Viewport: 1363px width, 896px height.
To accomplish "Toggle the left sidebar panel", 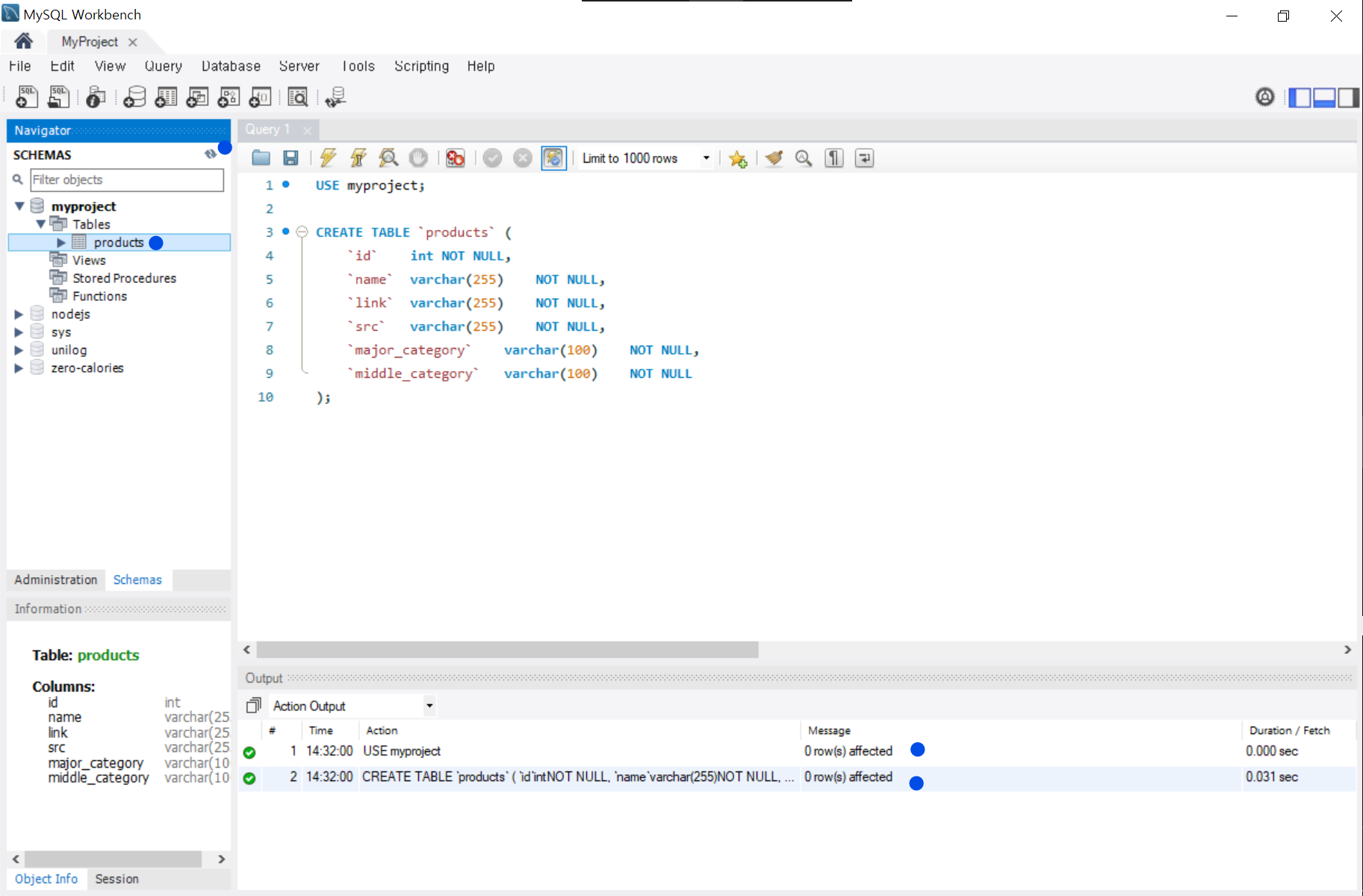I will pyautogui.click(x=1300, y=97).
